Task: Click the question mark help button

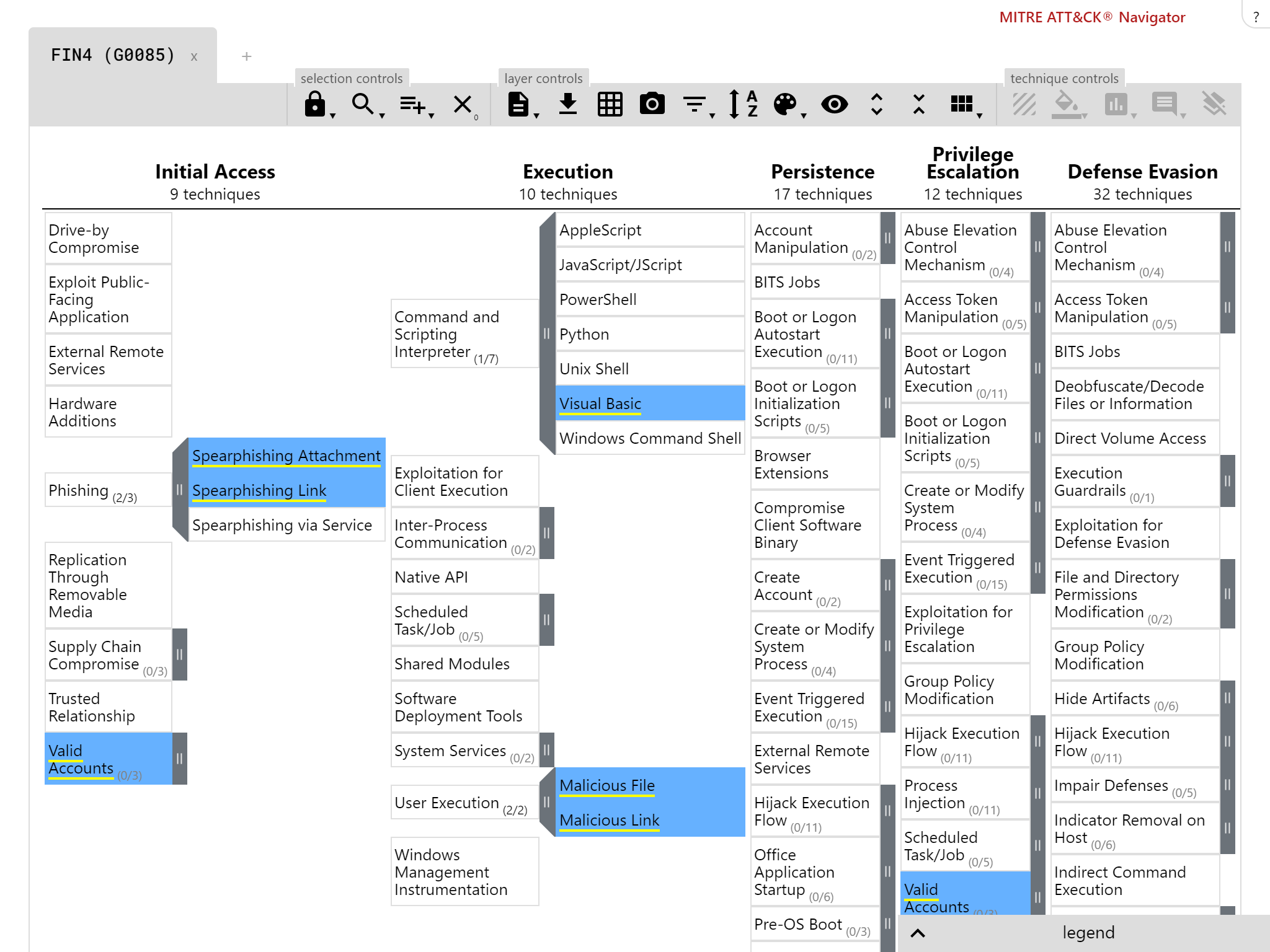Action: 1256,17
